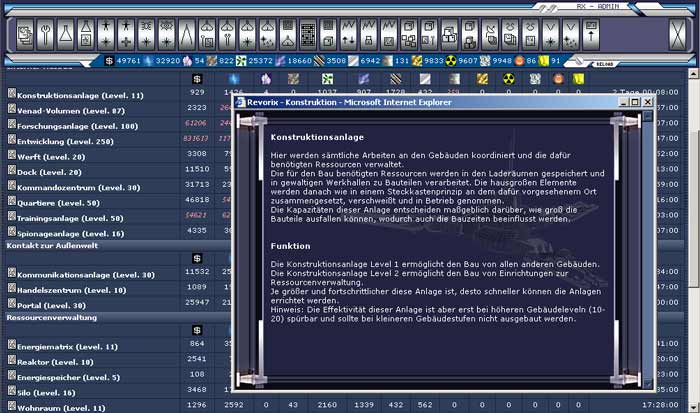Click the Ressourcenverwaltung section header
Viewport: 700px width, 413px height.
[48, 315]
